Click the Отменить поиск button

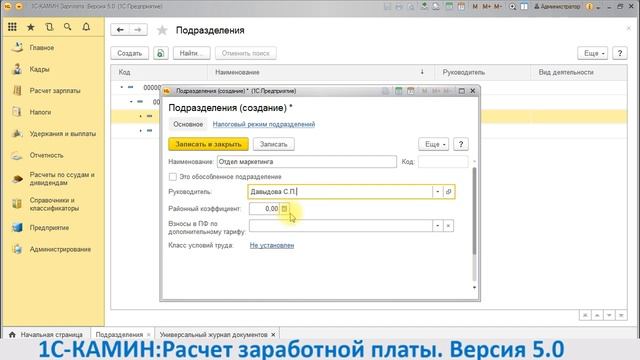[246, 53]
